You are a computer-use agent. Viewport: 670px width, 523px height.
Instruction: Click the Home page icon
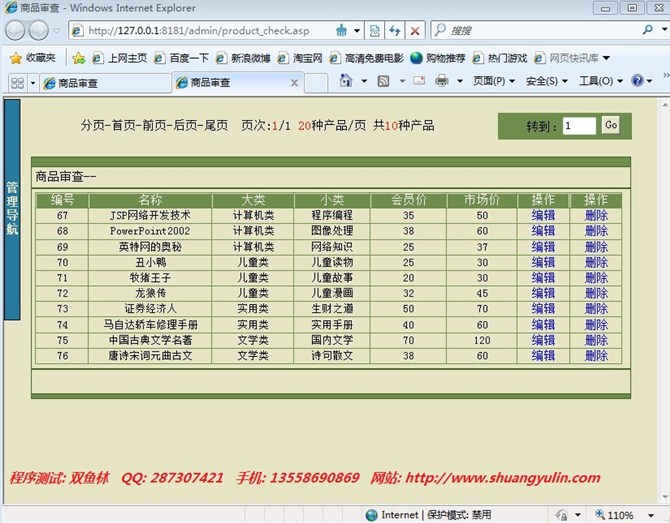tap(345, 80)
